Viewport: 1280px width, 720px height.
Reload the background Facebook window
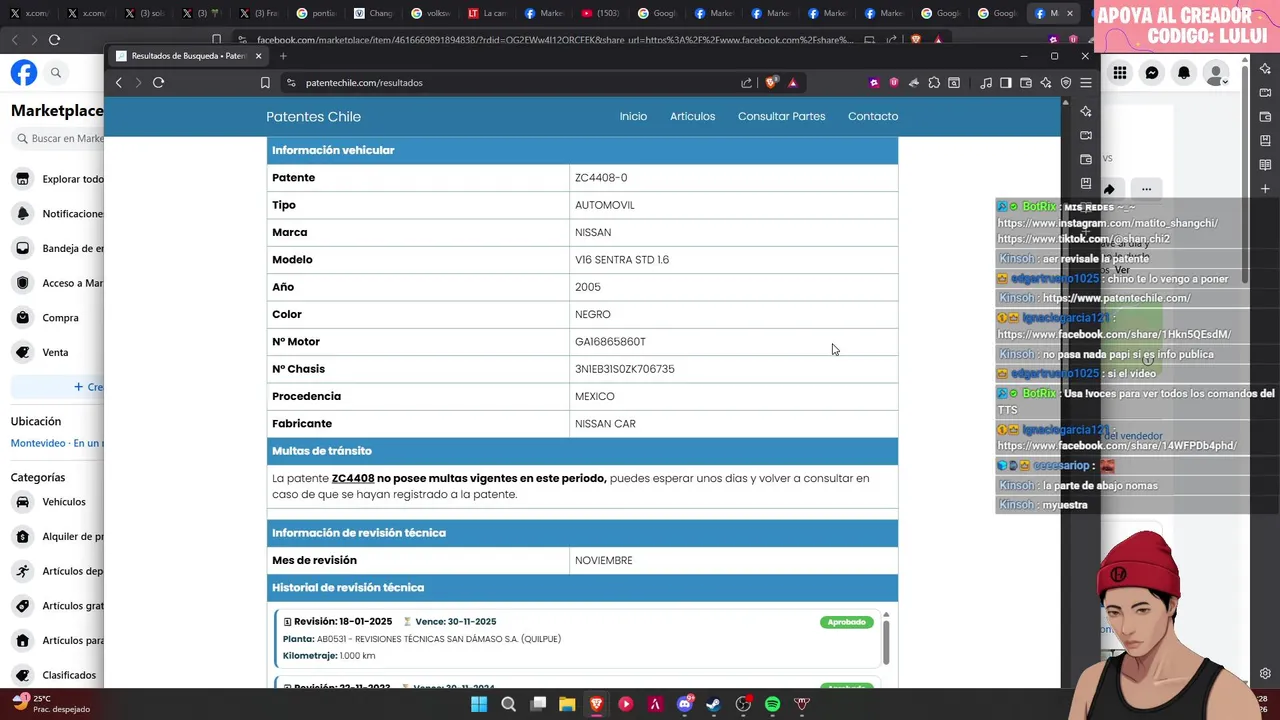(54, 40)
